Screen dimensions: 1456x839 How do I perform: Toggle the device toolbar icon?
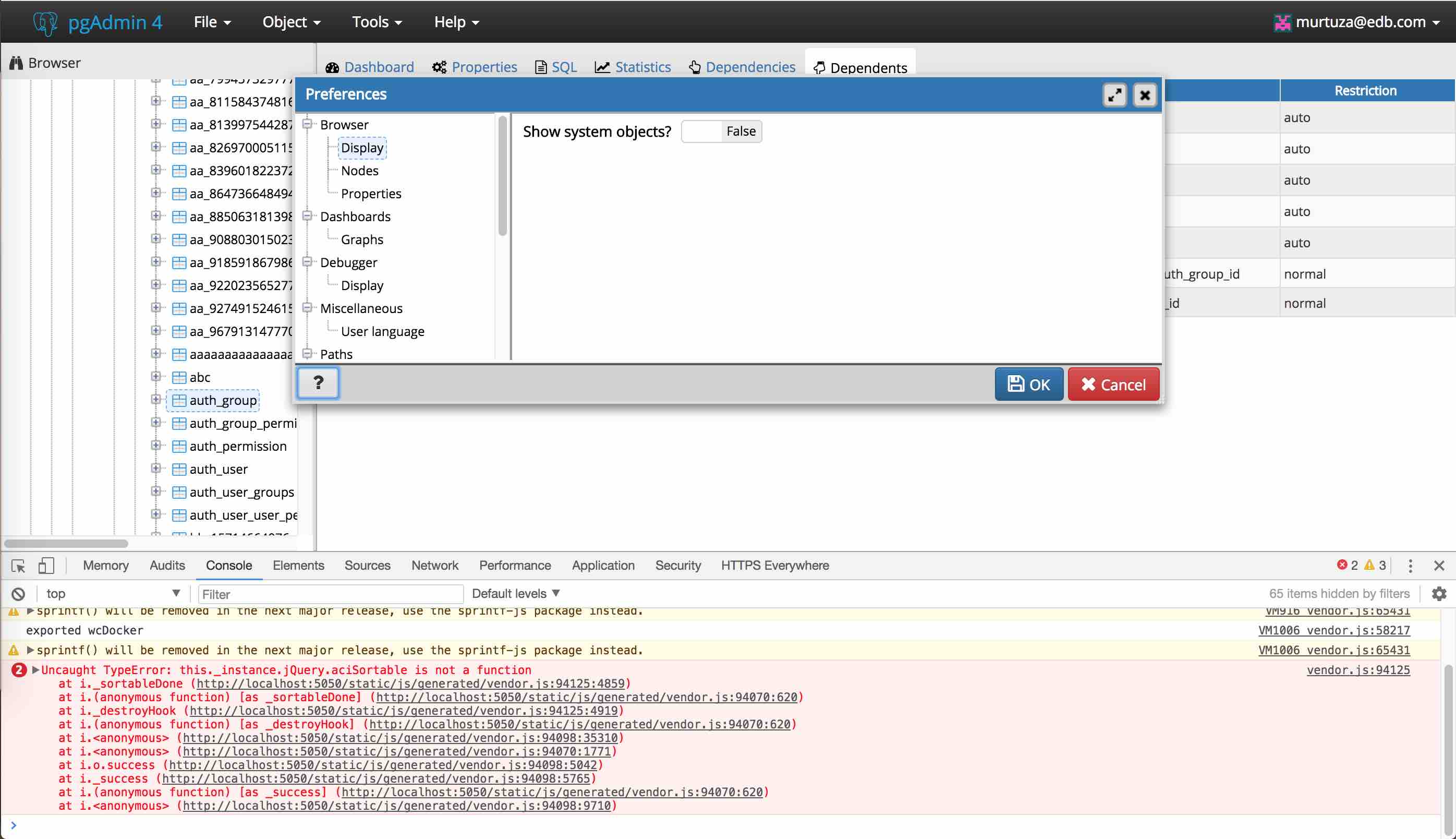[x=46, y=566]
